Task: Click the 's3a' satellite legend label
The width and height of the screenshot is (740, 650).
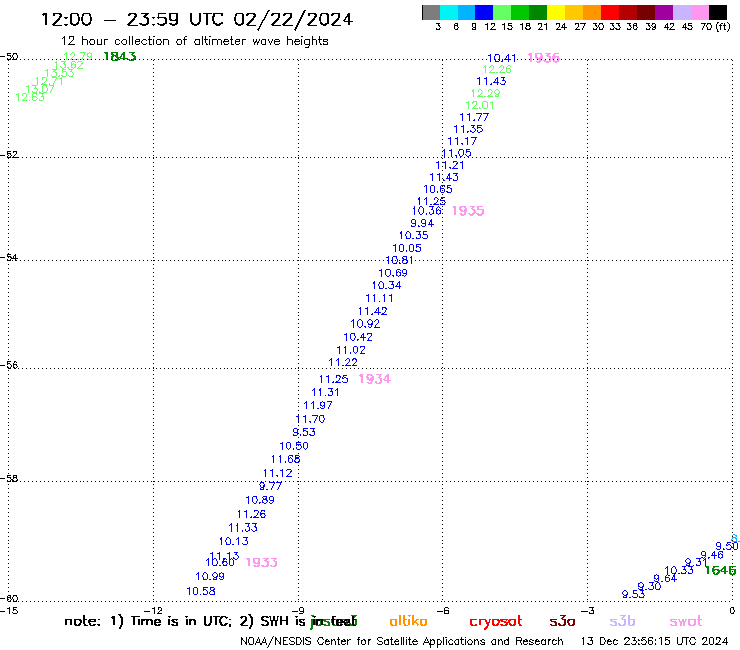Action: coord(562,621)
